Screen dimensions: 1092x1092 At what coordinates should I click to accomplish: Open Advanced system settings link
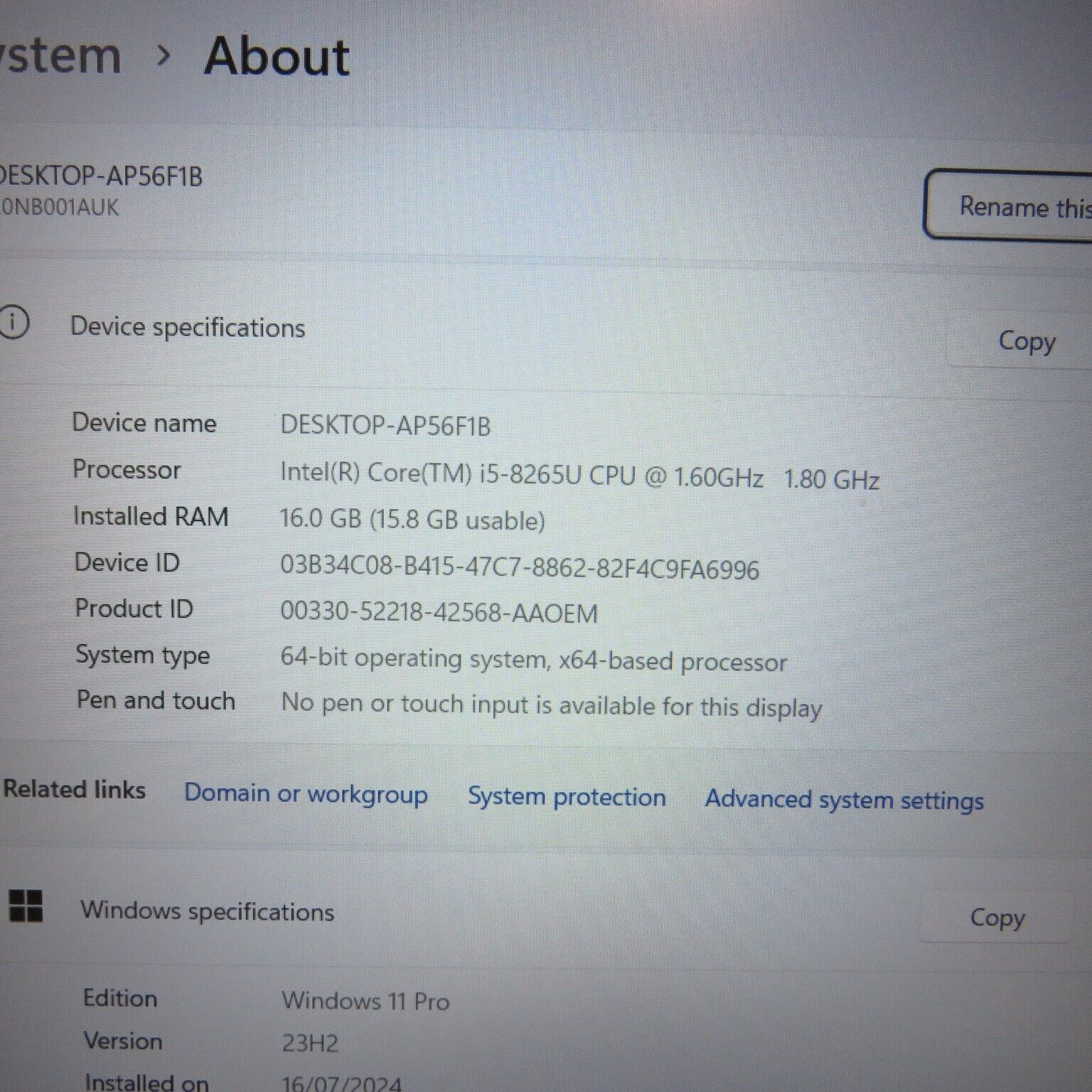click(845, 800)
